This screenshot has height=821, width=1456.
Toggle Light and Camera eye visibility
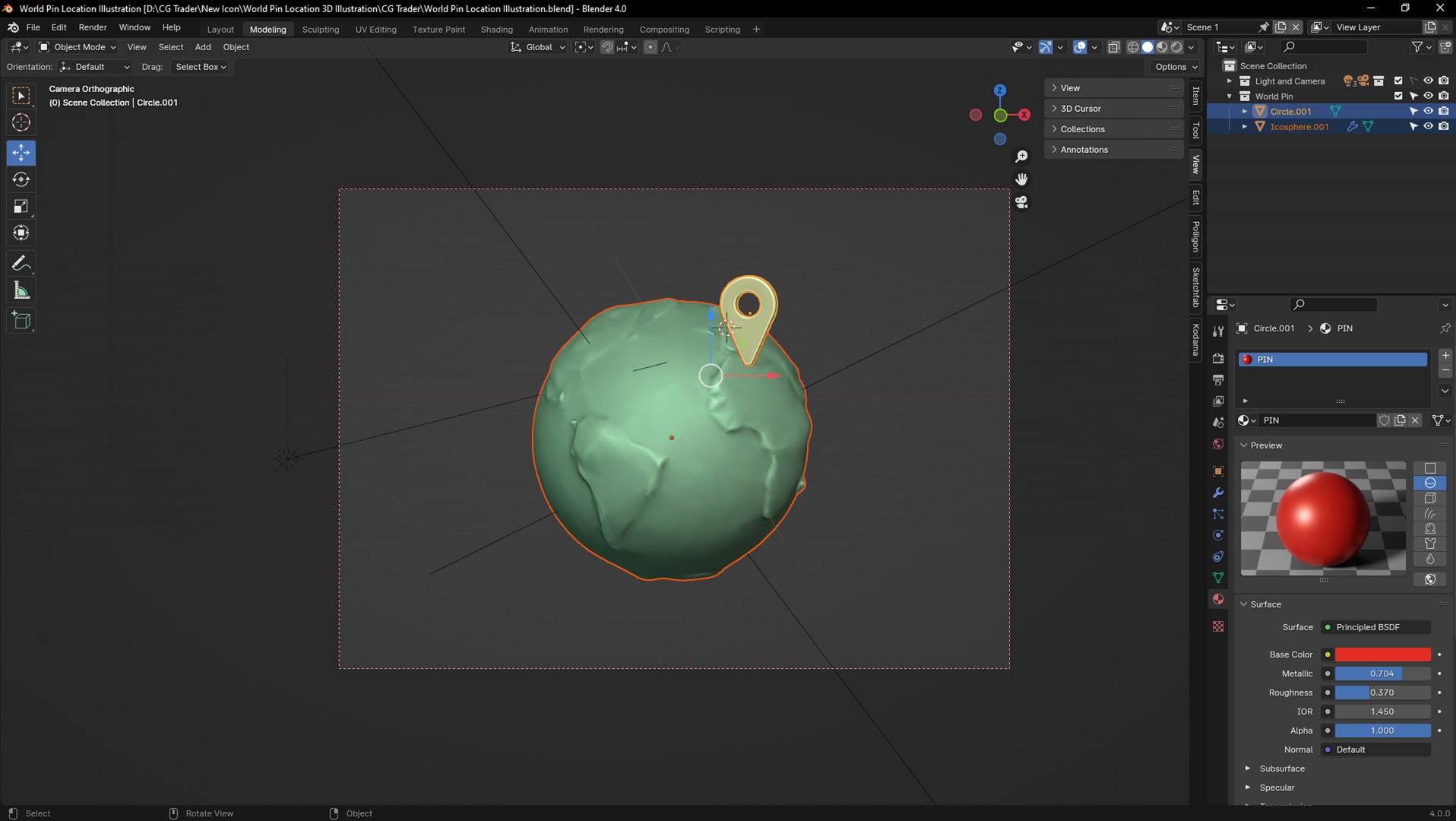pos(1428,81)
